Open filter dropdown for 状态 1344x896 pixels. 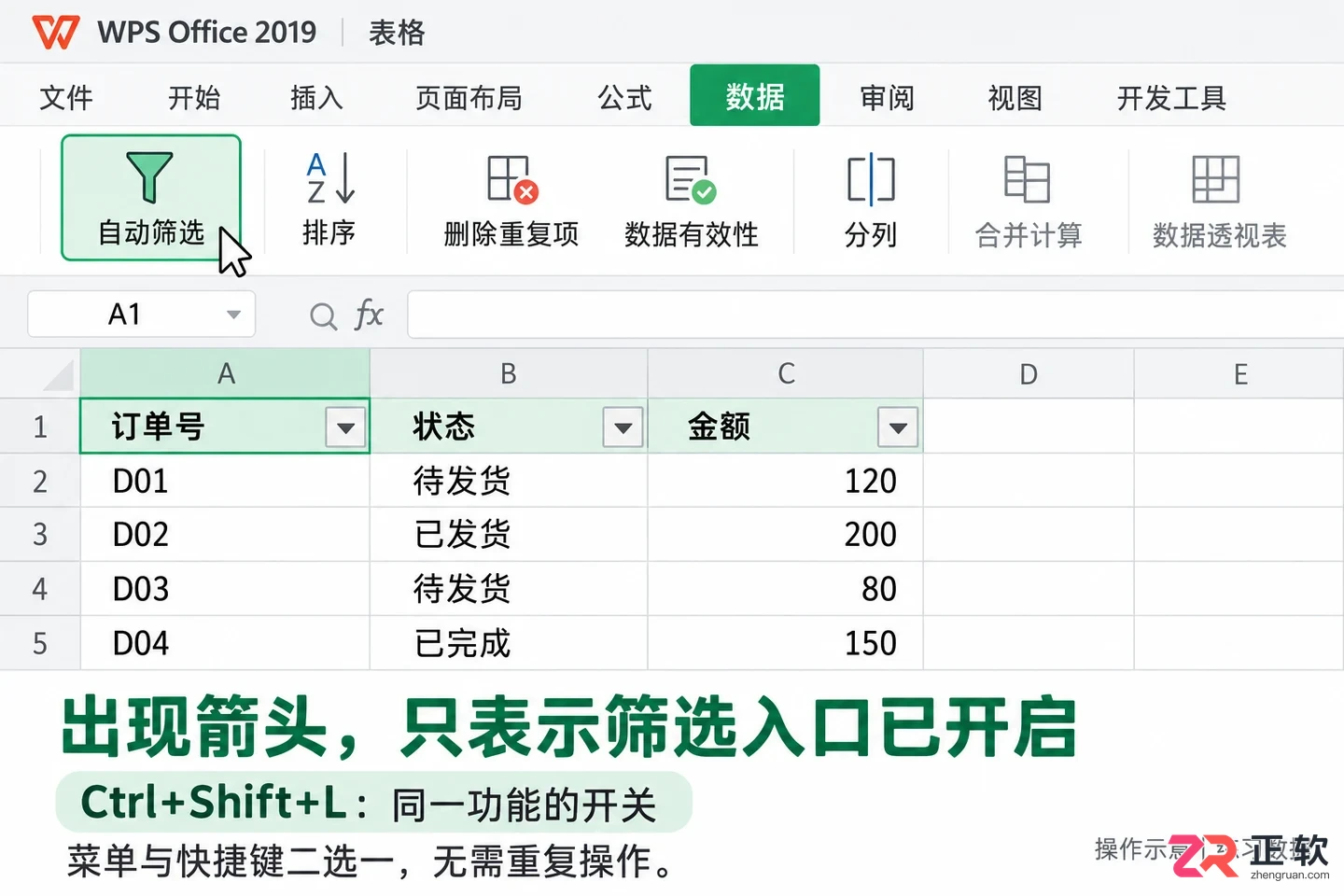[x=623, y=428]
